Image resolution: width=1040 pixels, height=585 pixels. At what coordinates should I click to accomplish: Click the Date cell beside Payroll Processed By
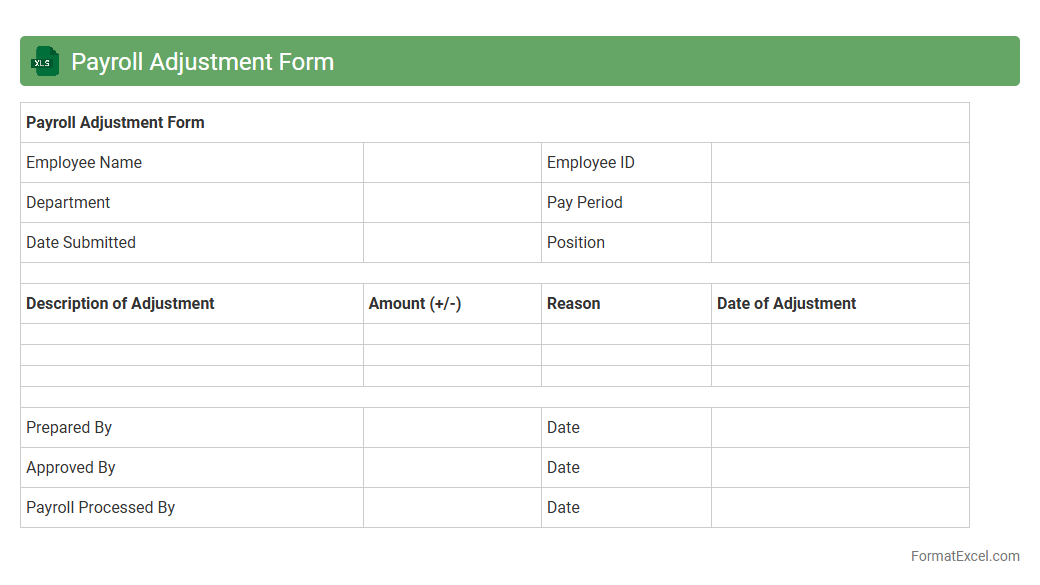840,508
